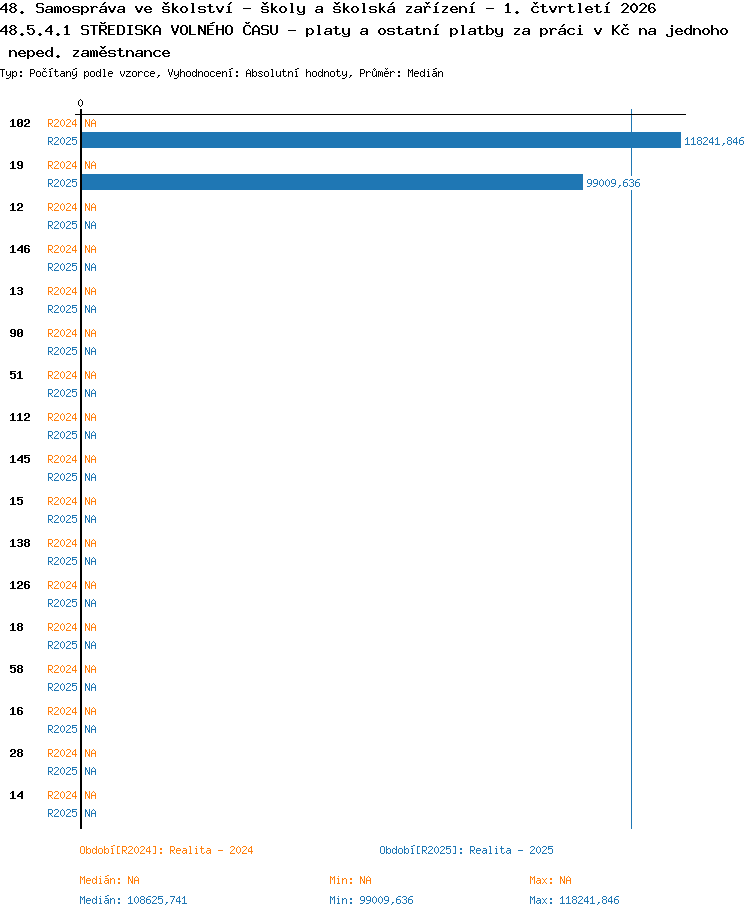Click the orange Medián: NA text
This screenshot has height=918, width=750.
[x=109, y=881]
